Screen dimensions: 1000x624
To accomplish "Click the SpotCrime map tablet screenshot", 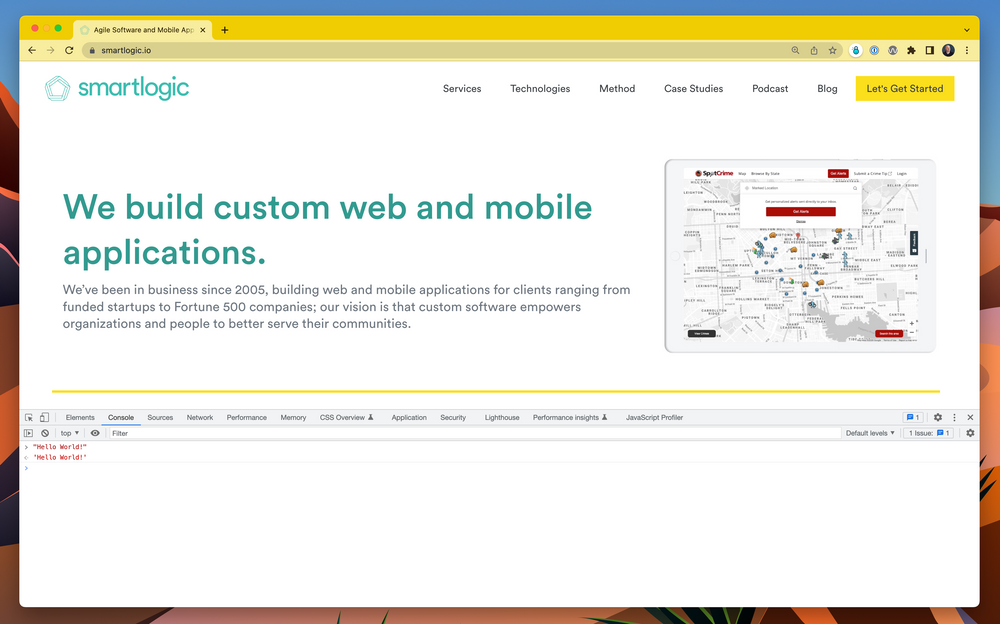I will point(800,255).
